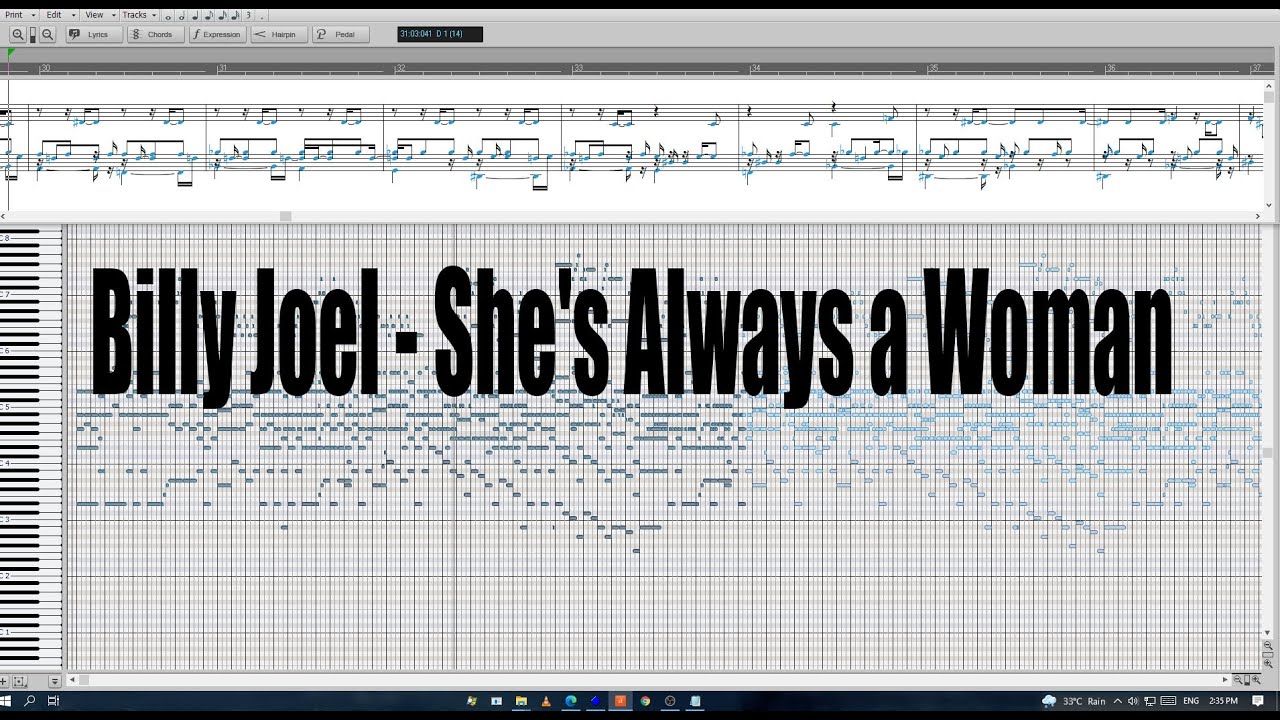Click the Pedal button
1280x720 pixels.
click(x=341, y=34)
